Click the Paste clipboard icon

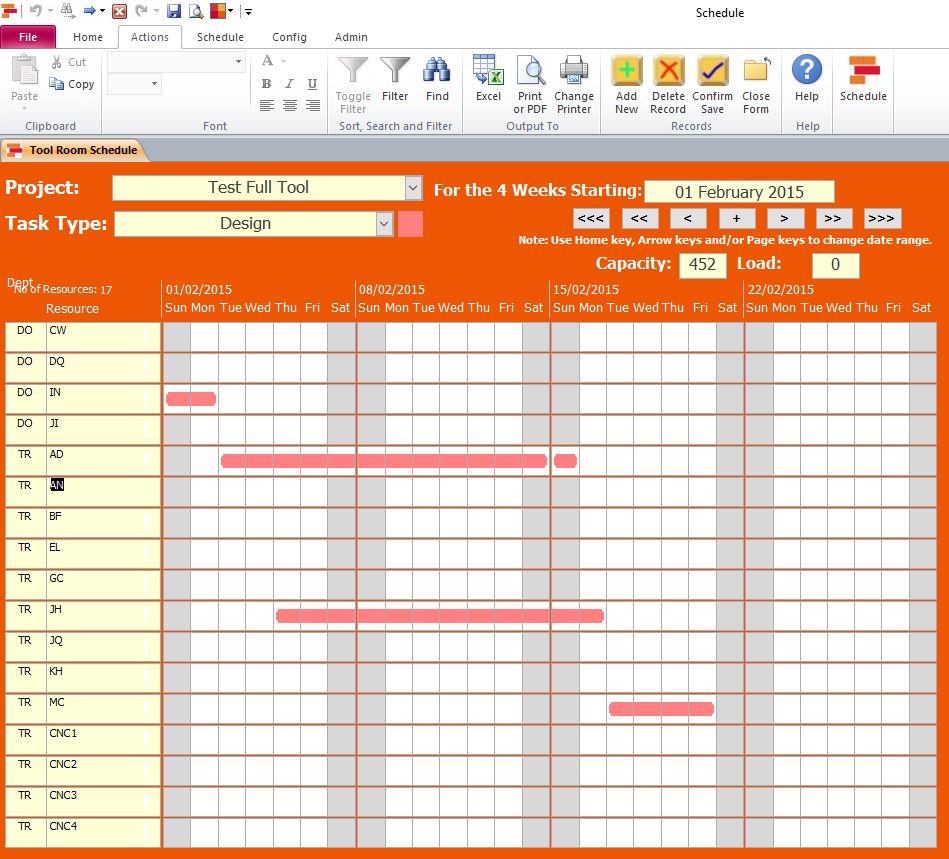coord(24,71)
